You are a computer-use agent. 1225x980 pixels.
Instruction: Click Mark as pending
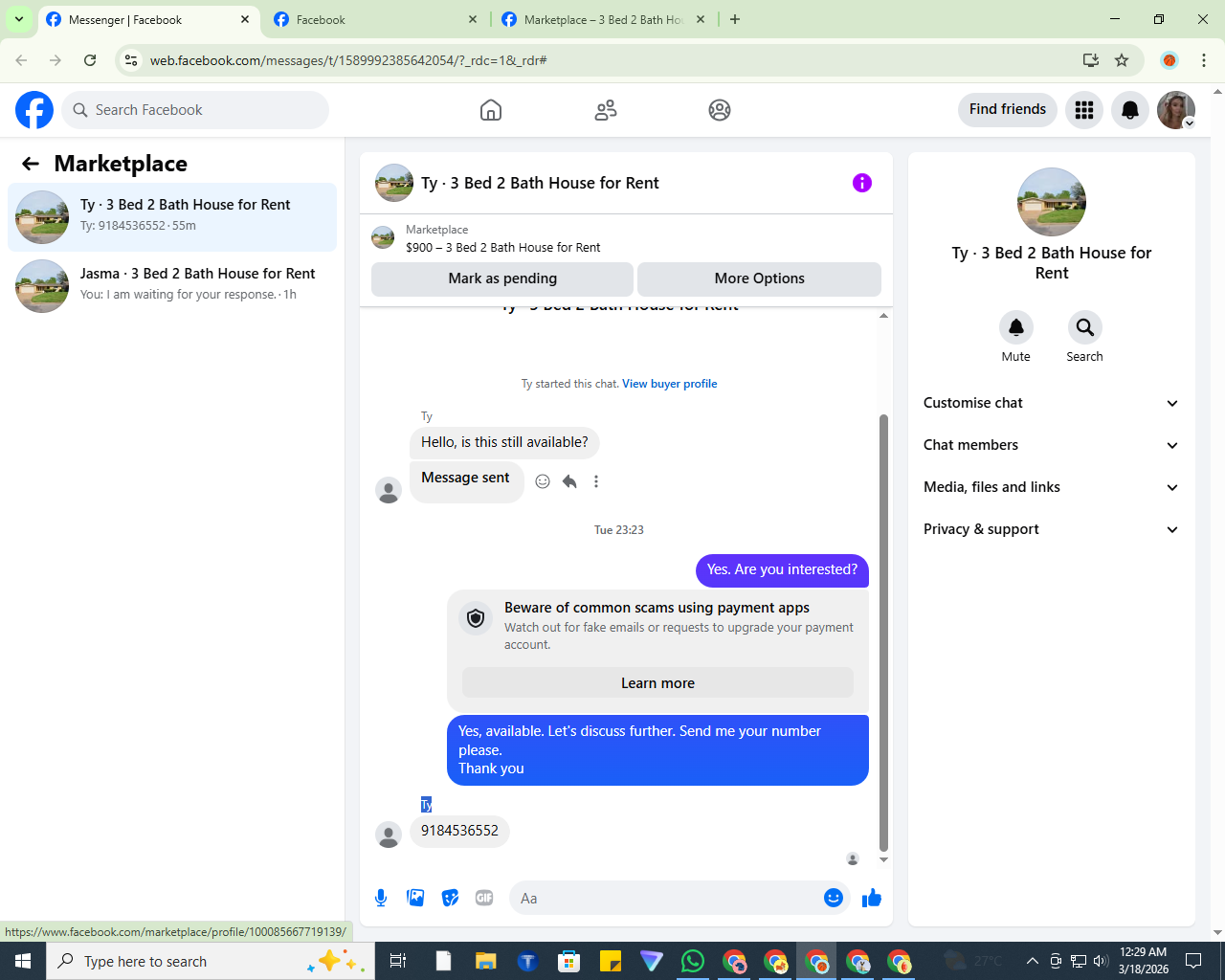pyautogui.click(x=502, y=278)
